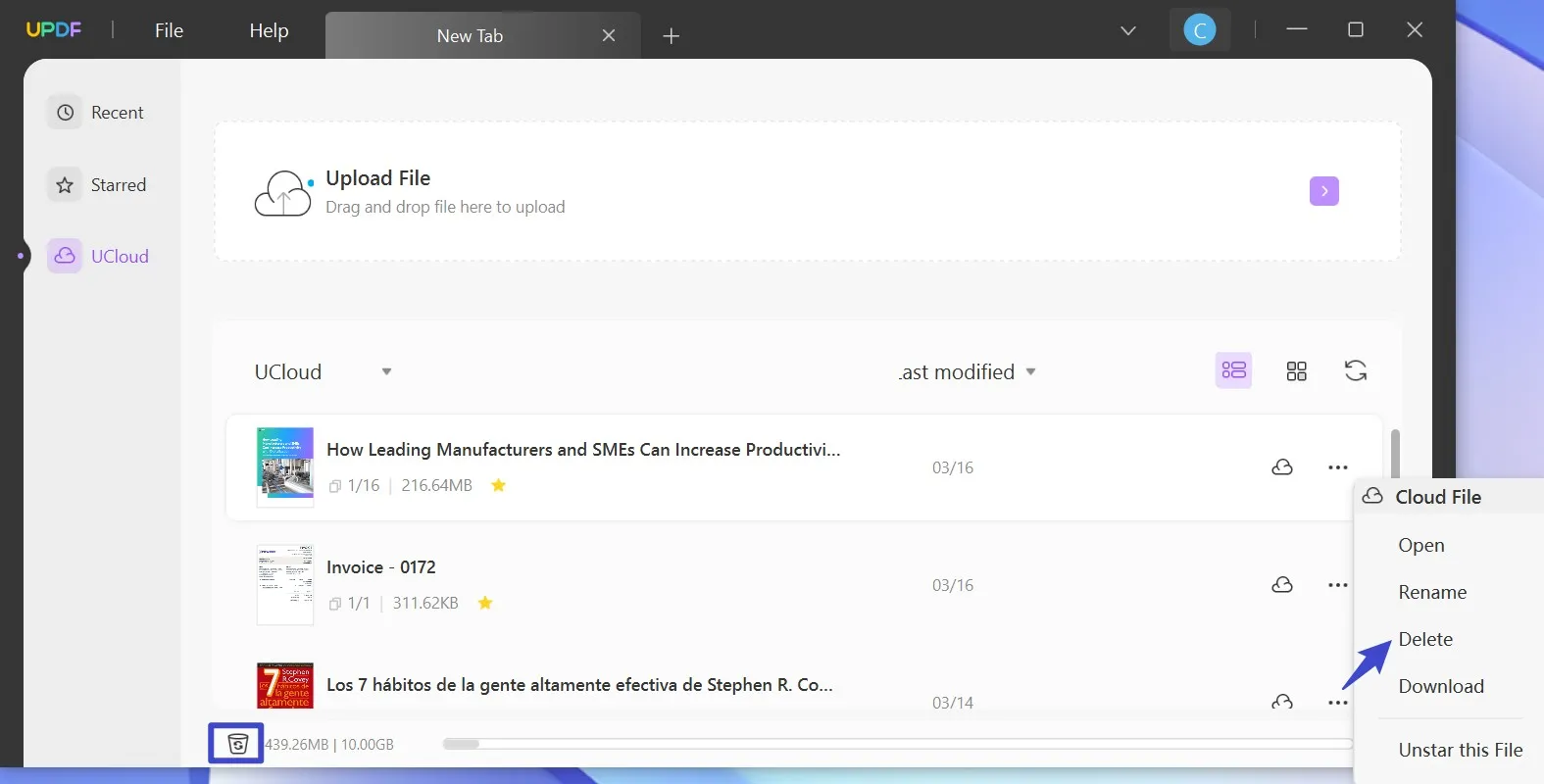Open the recycle bin icon

[236, 744]
